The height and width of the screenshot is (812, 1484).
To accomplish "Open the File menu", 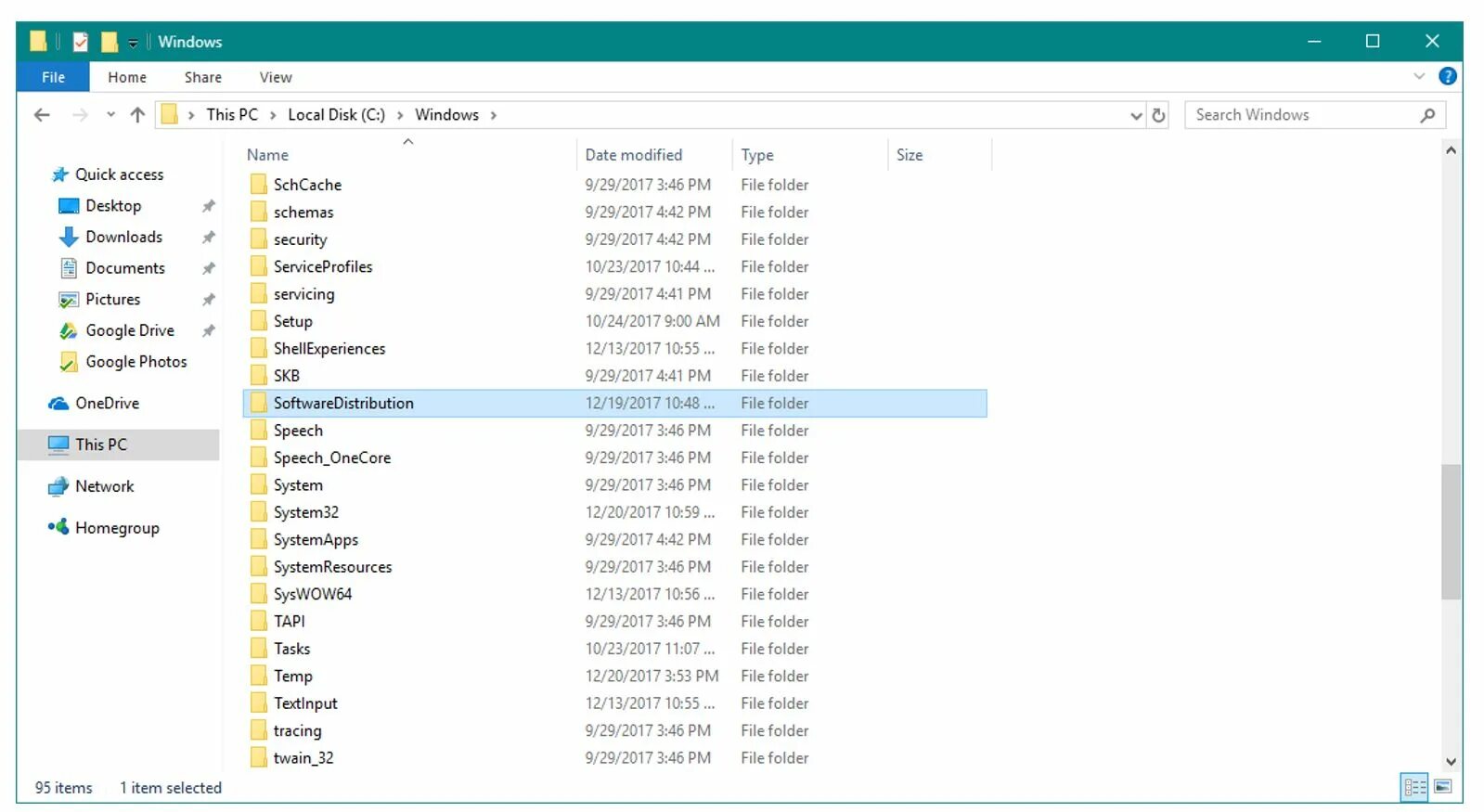I will pyautogui.click(x=53, y=77).
